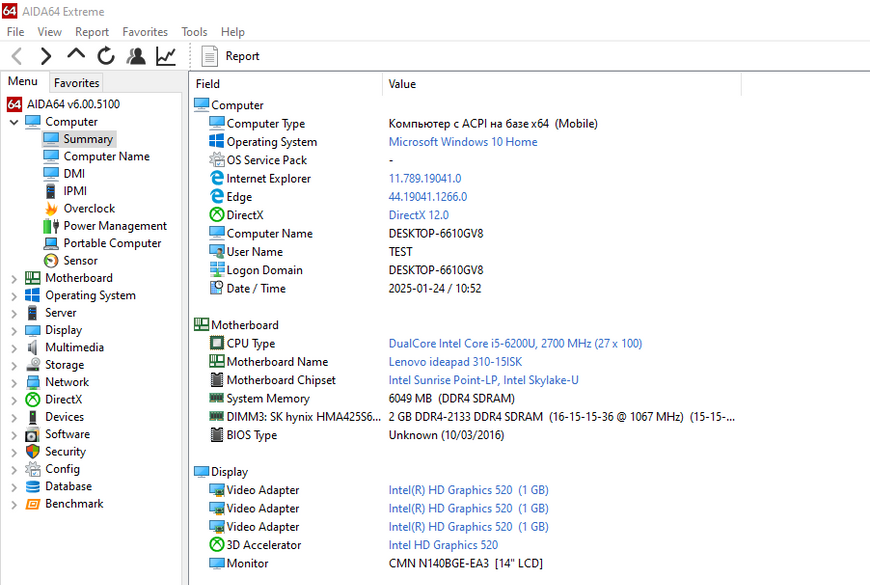
Task: Click the Motherboard icon in the tree
Action: click(x=33, y=278)
